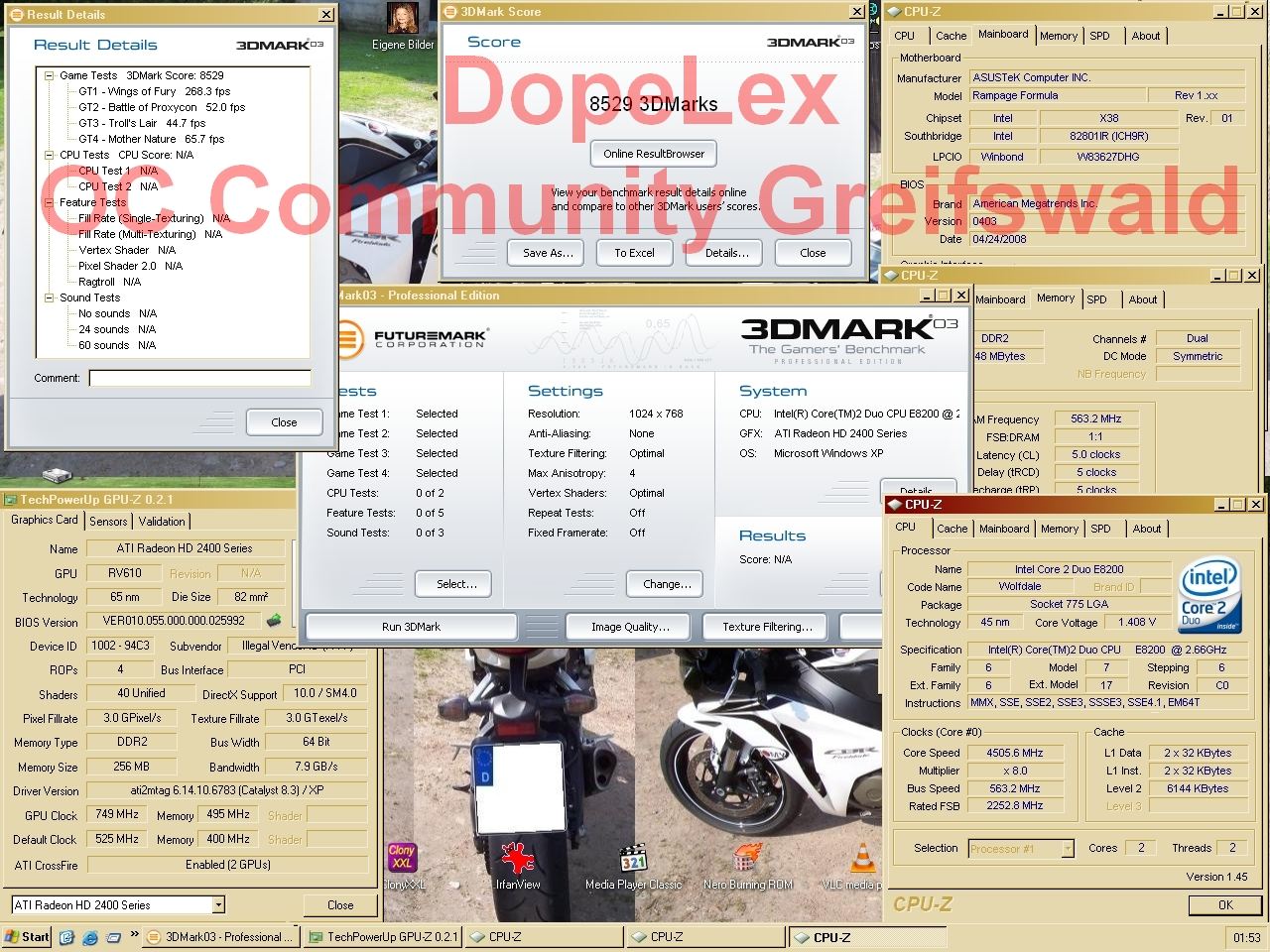Open Clony XXL desktop shortcut
The image size is (1270, 952).
(x=402, y=859)
